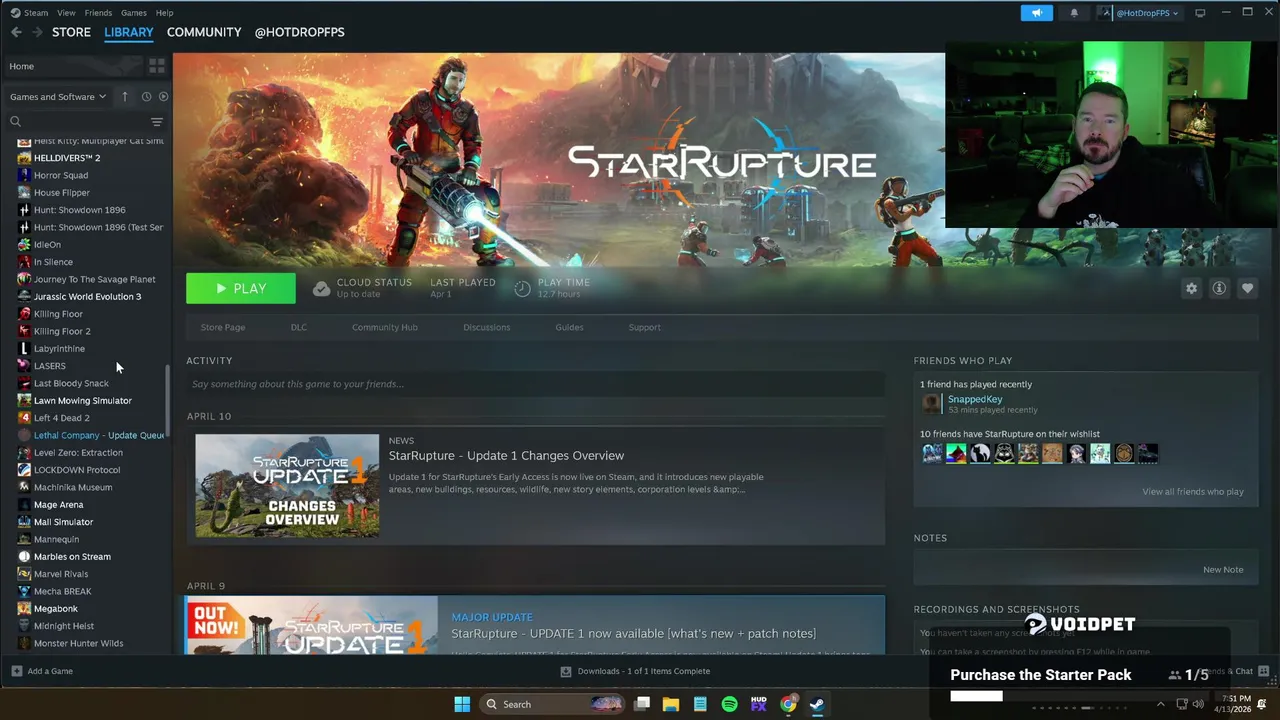The width and height of the screenshot is (1280, 720).
Task: Open the Store Page link
Action: [222, 327]
